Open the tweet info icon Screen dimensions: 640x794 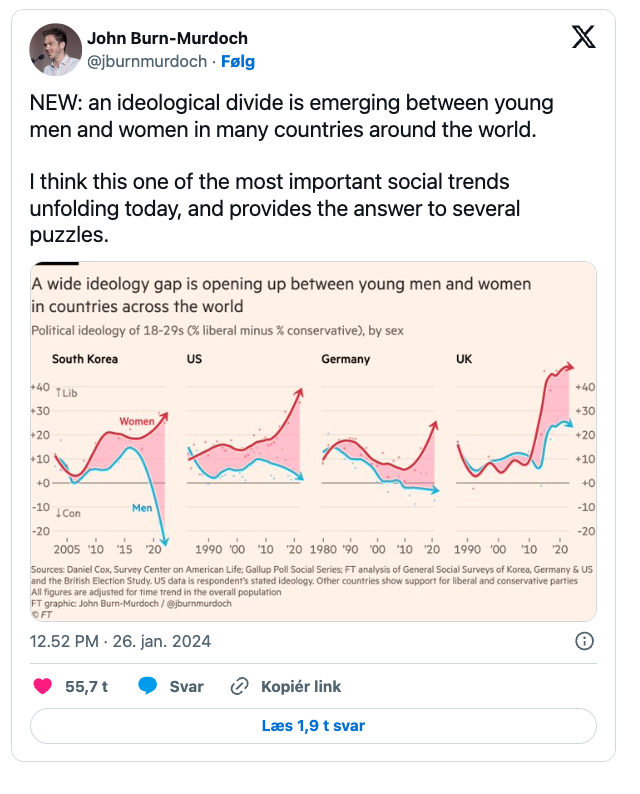pyautogui.click(x=586, y=641)
